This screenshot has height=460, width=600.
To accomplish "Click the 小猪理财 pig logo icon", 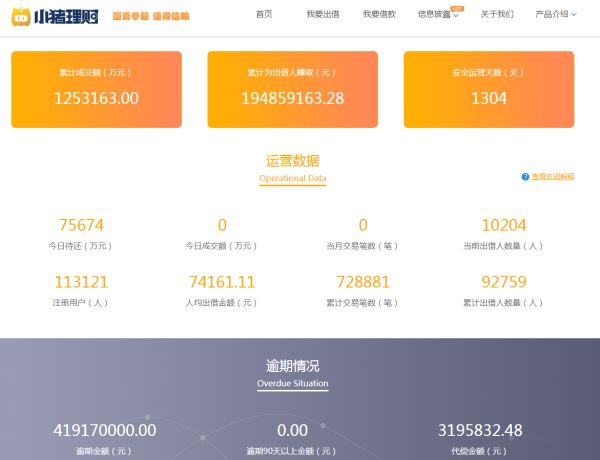I will pos(21,17).
